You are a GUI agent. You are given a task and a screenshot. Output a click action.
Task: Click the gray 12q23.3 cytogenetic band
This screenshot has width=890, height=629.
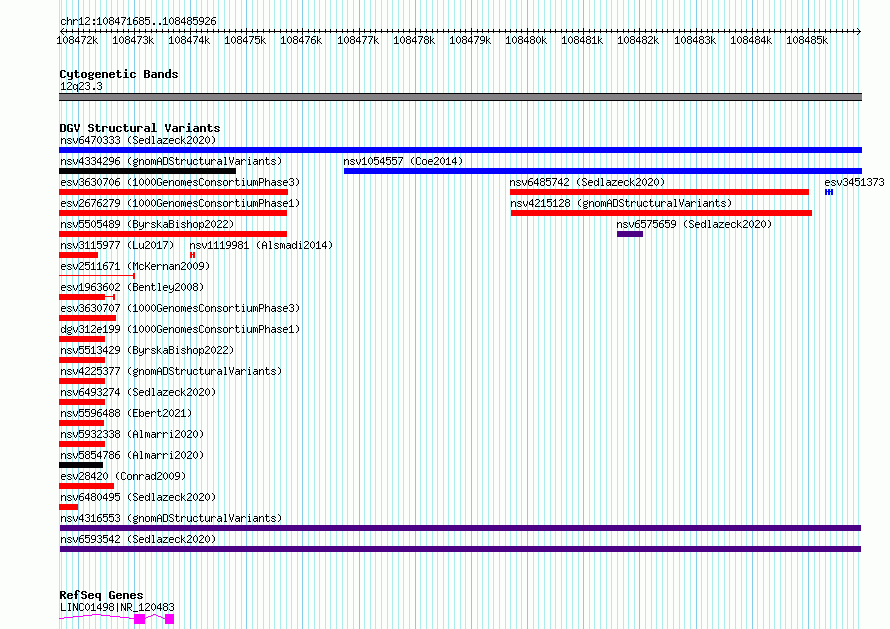tap(460, 98)
